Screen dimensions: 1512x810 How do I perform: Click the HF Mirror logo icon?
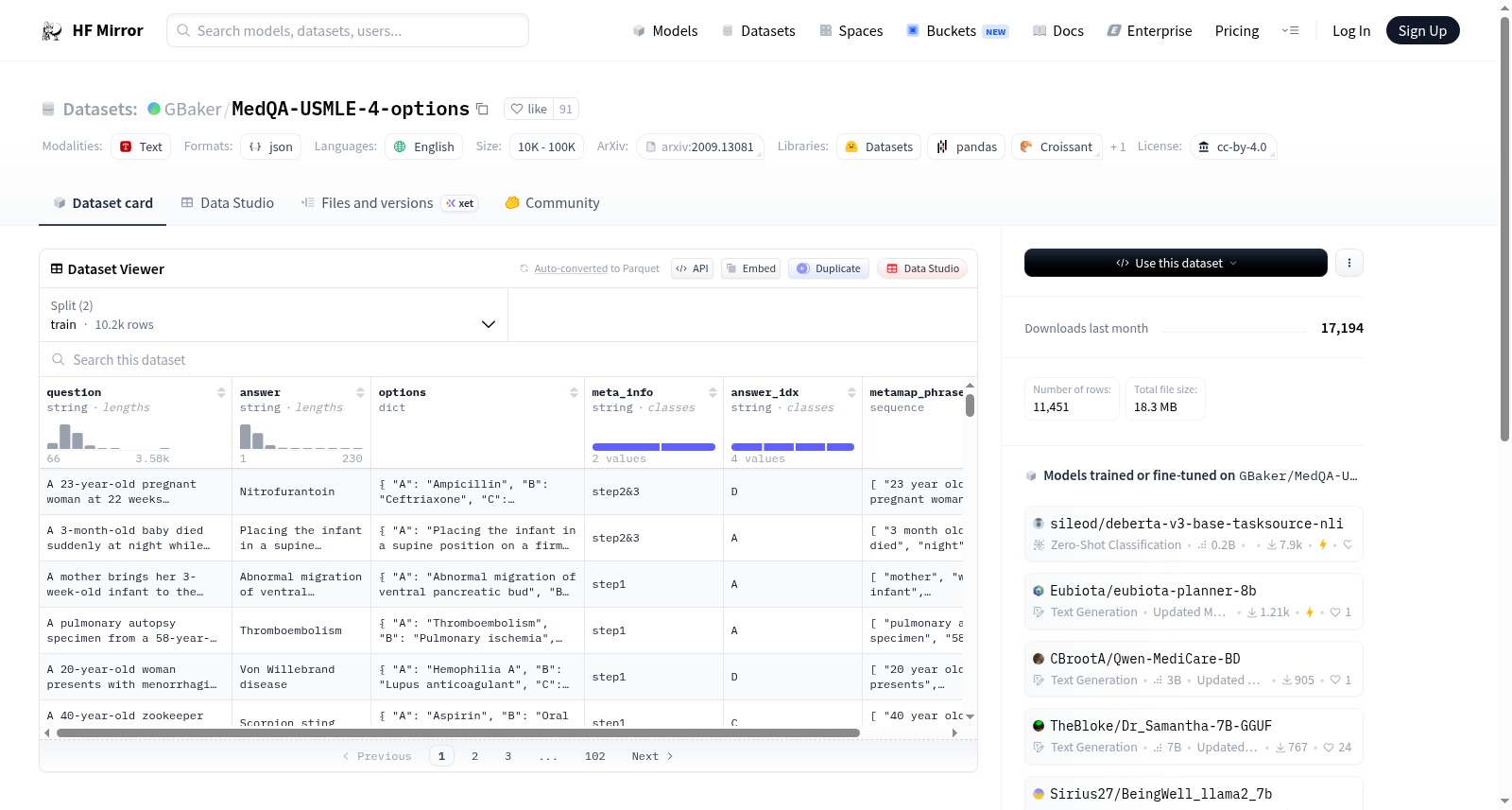coord(52,31)
